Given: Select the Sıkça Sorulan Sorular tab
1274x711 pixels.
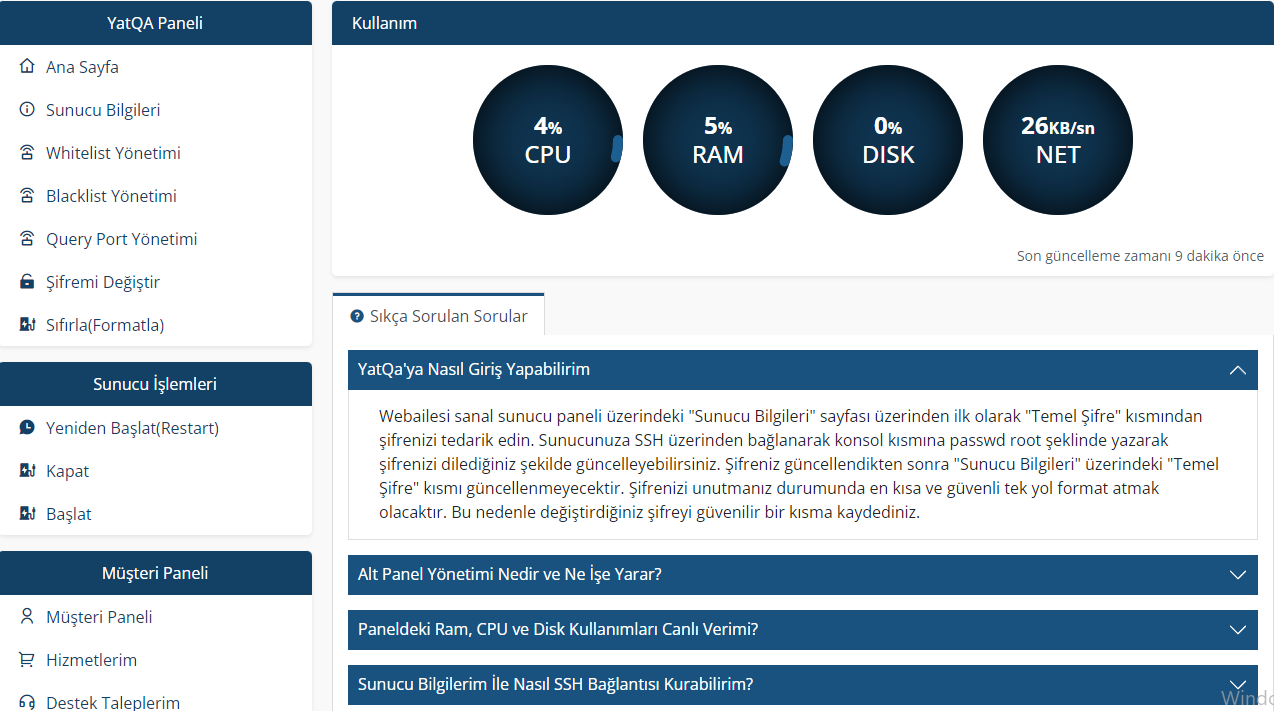Looking at the screenshot, I should (x=439, y=315).
